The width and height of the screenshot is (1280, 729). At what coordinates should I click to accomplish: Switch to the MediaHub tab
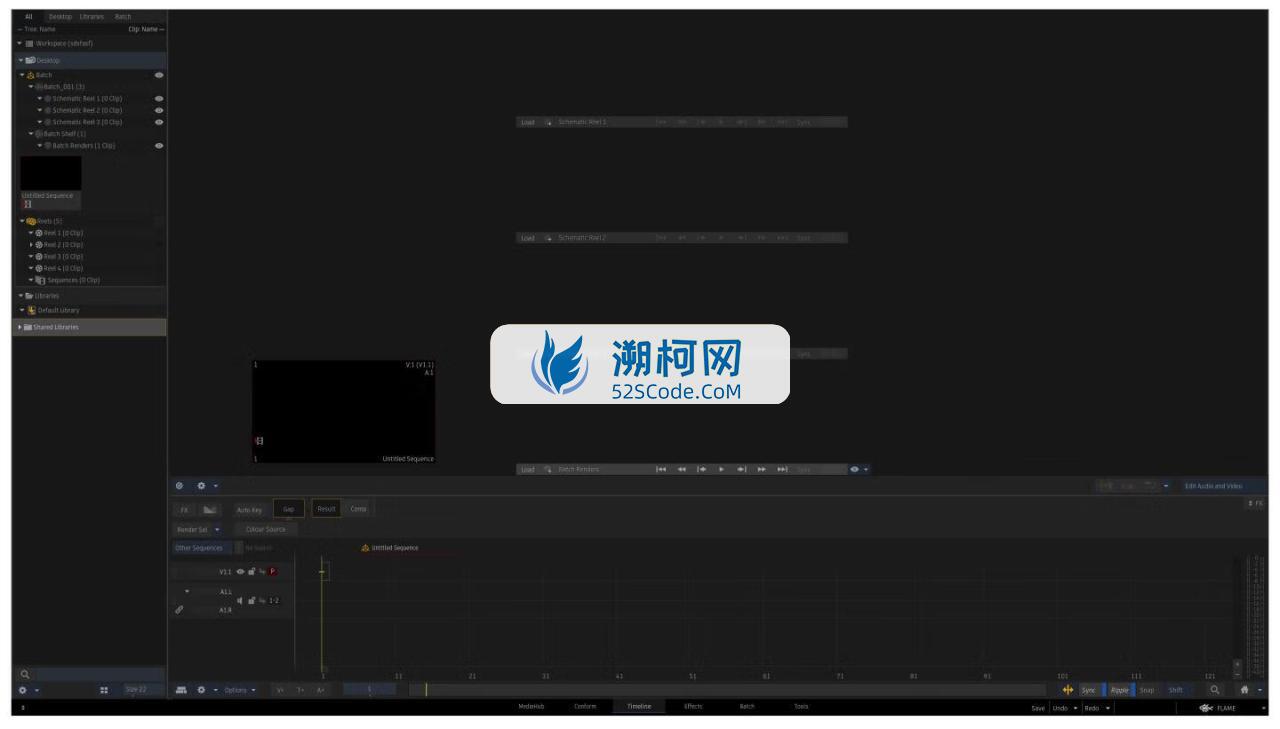[x=532, y=707]
